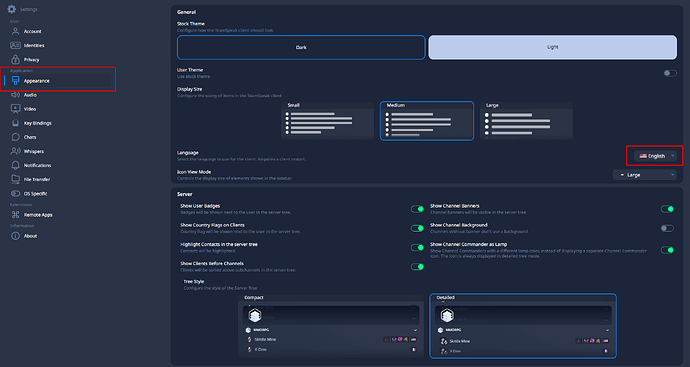Viewport: 690px width, 367px height.
Task: Collapse the chevron in Detailed tree preview
Action: point(607,330)
